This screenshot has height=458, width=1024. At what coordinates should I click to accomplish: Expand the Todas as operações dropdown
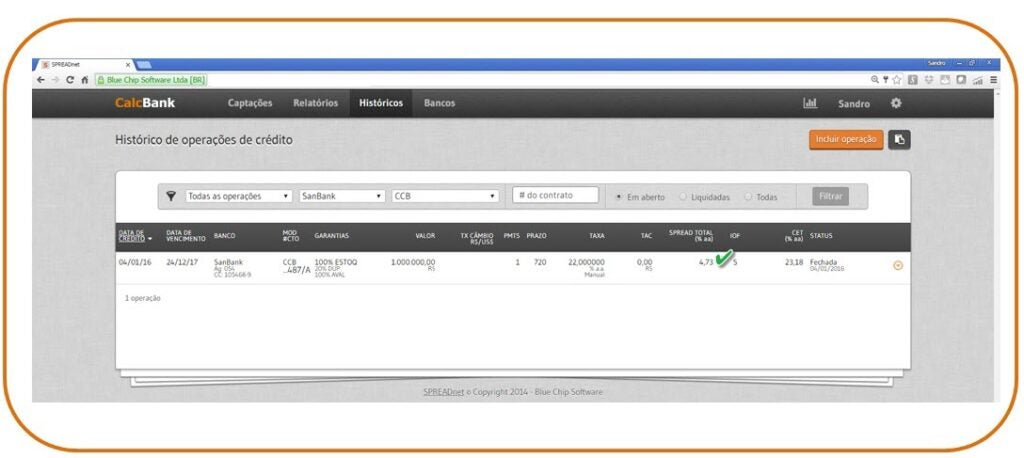point(238,197)
